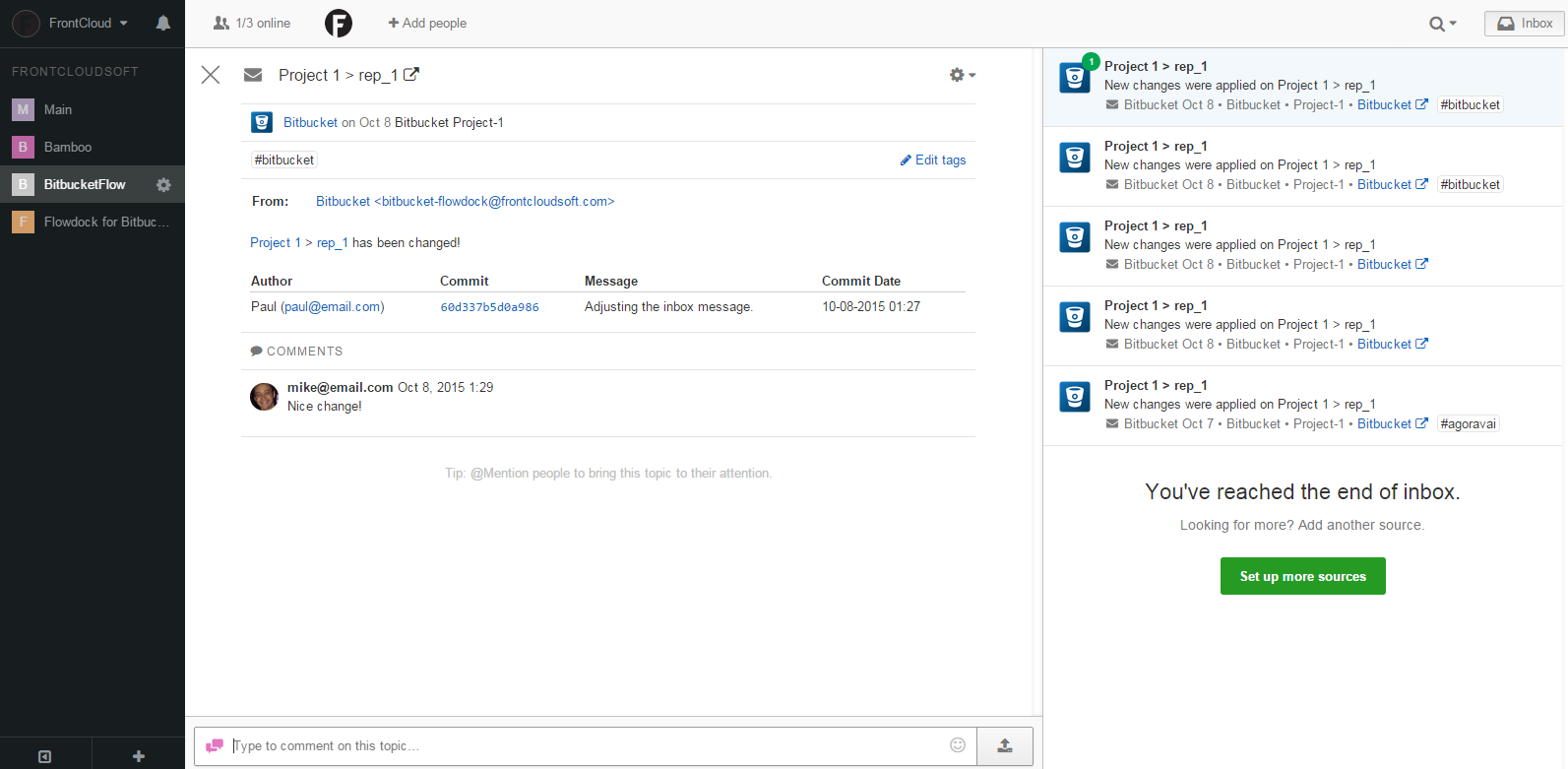This screenshot has width=1568, height=769.
Task: Open commit 60d337b5d0a986
Action: 489,307
